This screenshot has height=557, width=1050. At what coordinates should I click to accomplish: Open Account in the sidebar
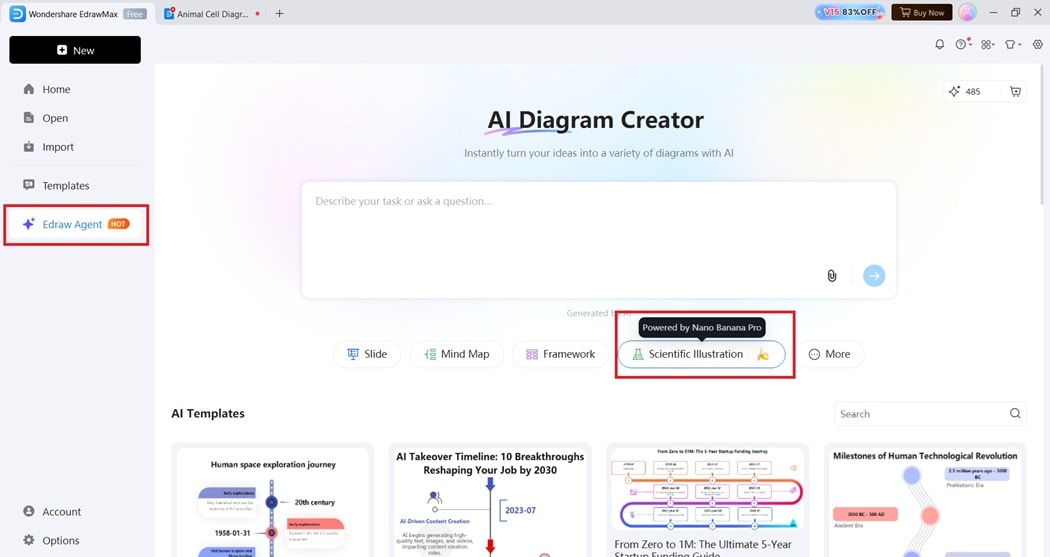tap(62, 511)
